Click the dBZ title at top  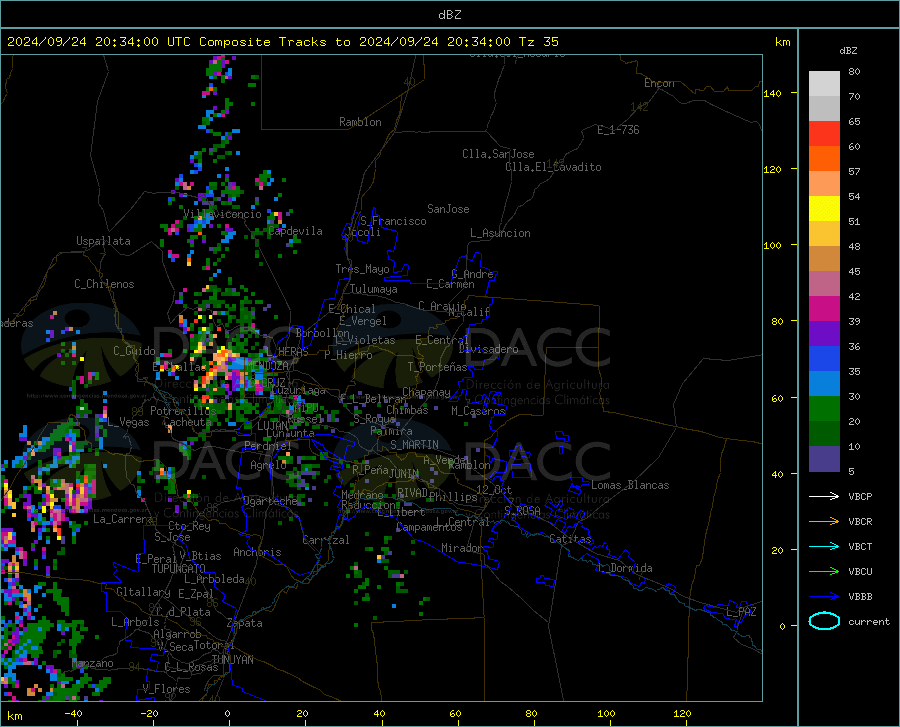(449, 15)
